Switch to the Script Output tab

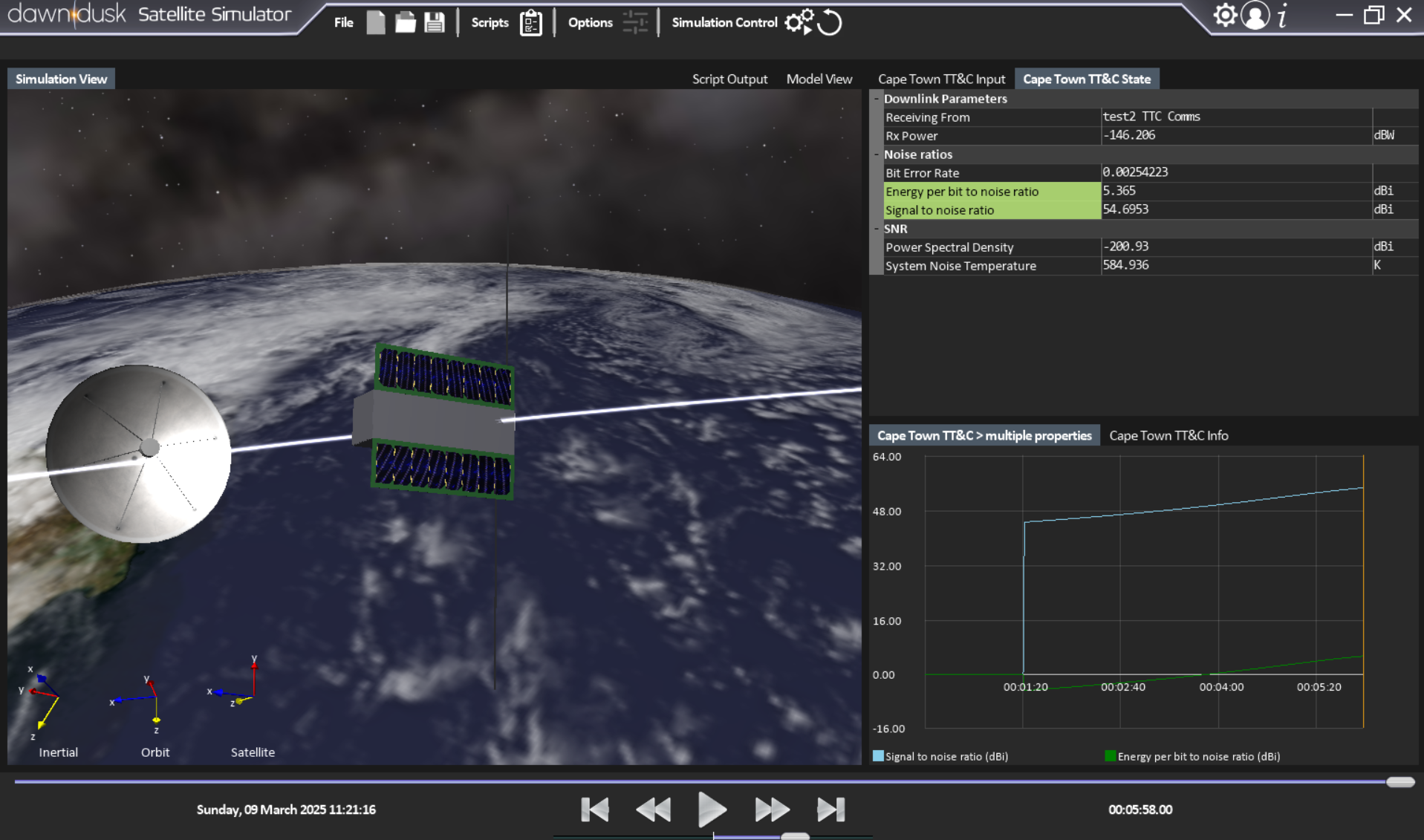[x=729, y=79]
